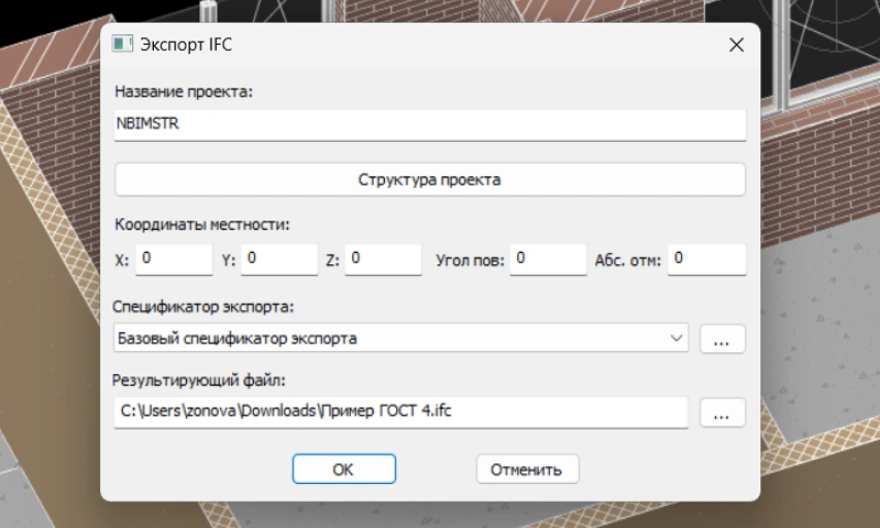
Task: Focus the X coordinate field
Action: point(173,259)
